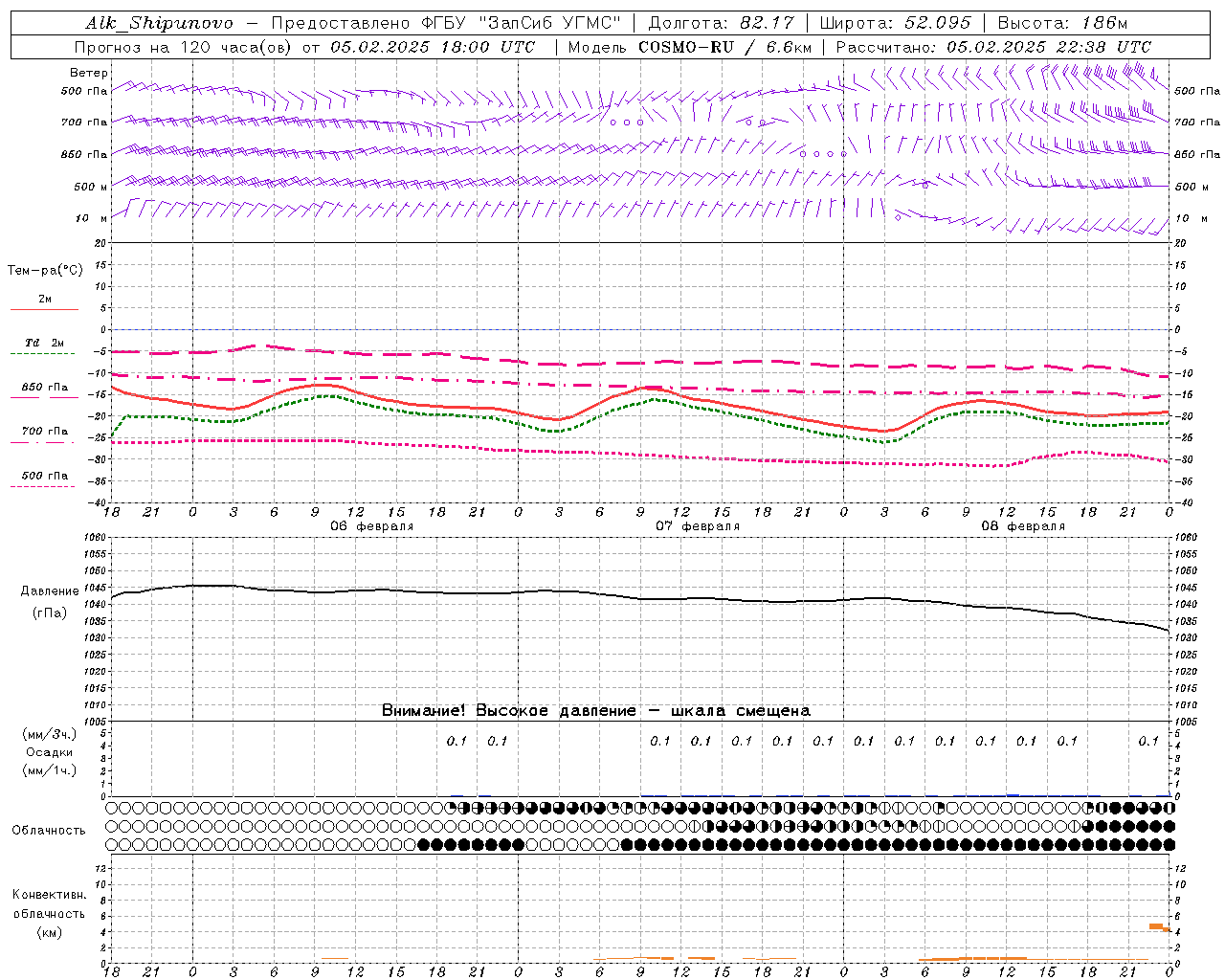Click the 'Td 2м' dew point legend entry
This screenshot has width=1225, height=980.
coord(45,343)
